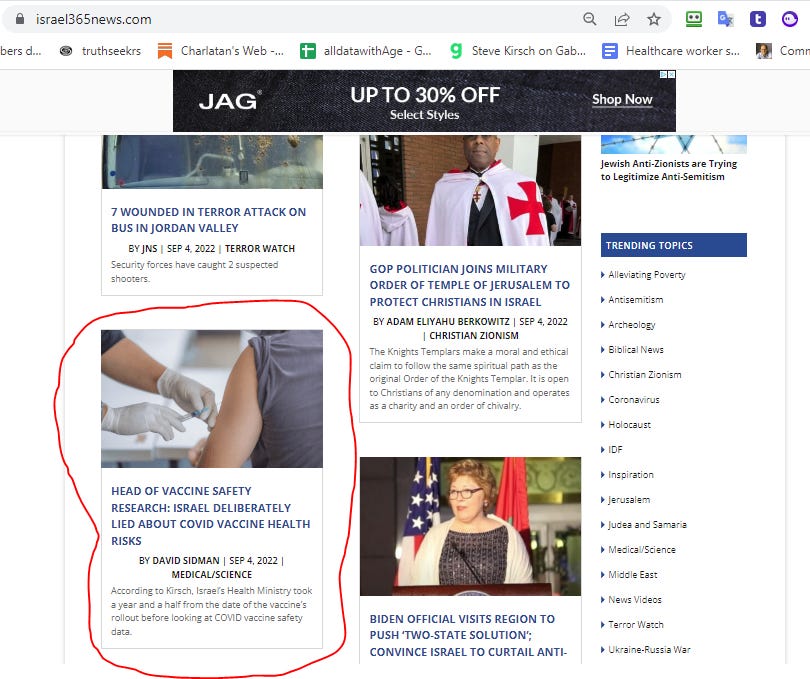Open 7 Wounded in Terror Attack headline
810x679 pixels.
209,220
